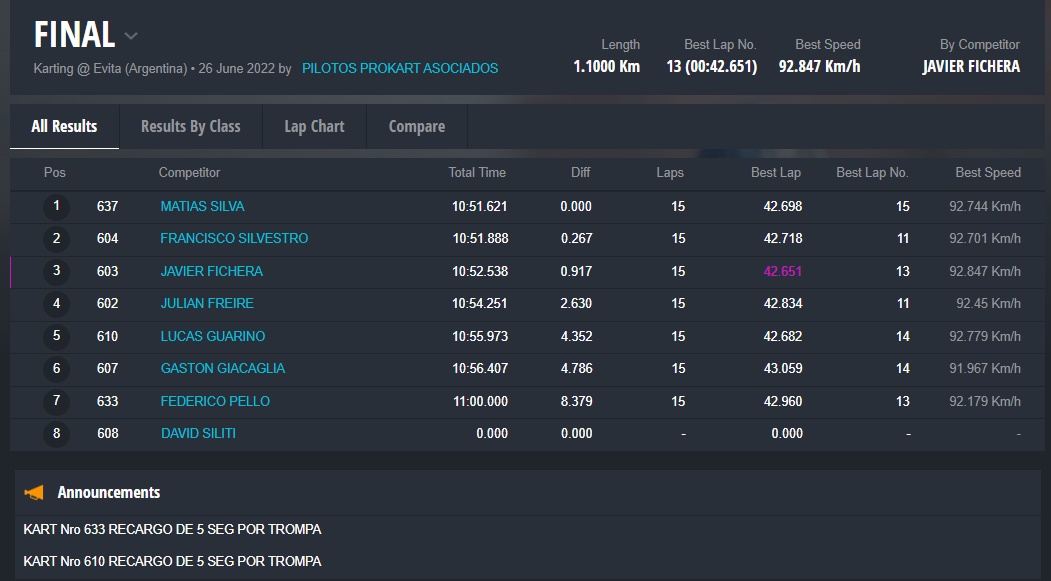The width and height of the screenshot is (1051, 581).
Task: Click the All Results tab
Action: [x=64, y=126]
